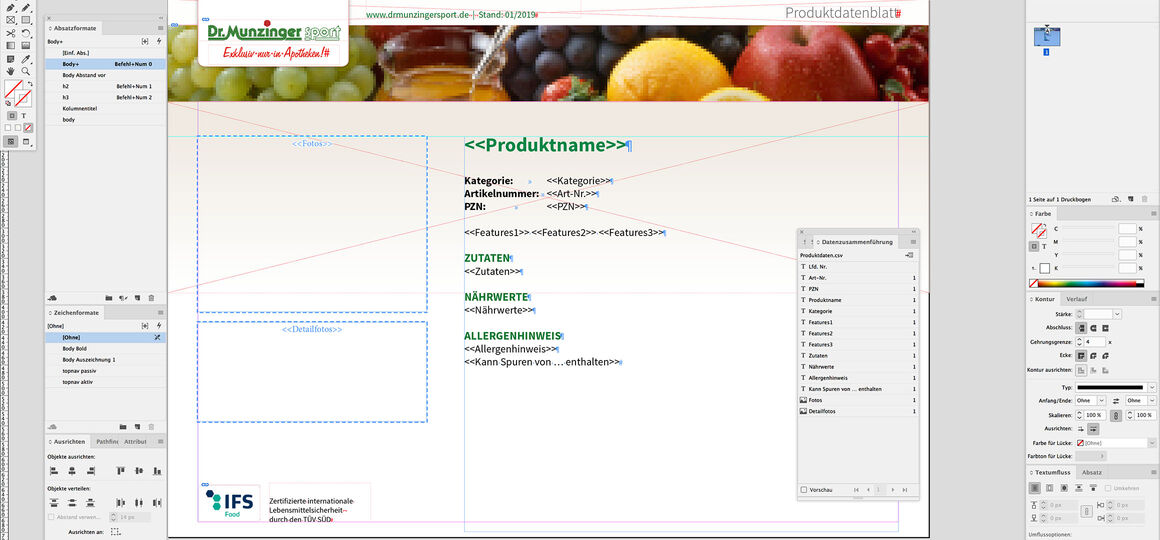Select the Zoom magnifier tool
This screenshot has height=540, width=1160.
pyautogui.click(x=27, y=71)
